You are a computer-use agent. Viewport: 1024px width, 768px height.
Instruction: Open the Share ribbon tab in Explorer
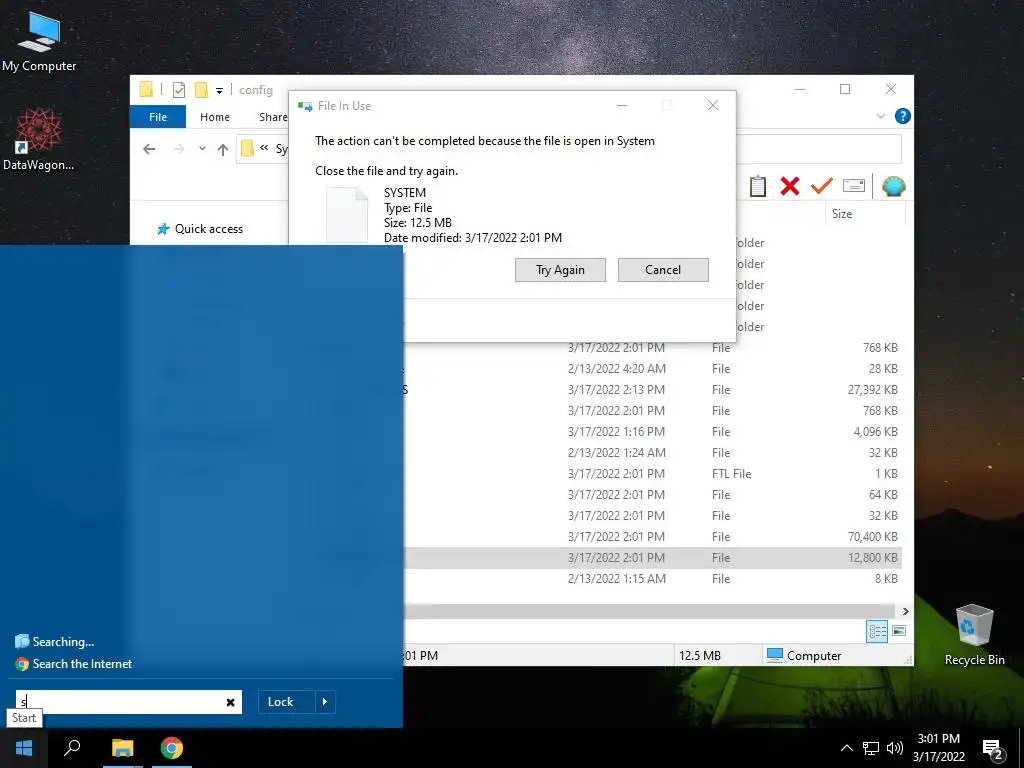[x=273, y=117]
